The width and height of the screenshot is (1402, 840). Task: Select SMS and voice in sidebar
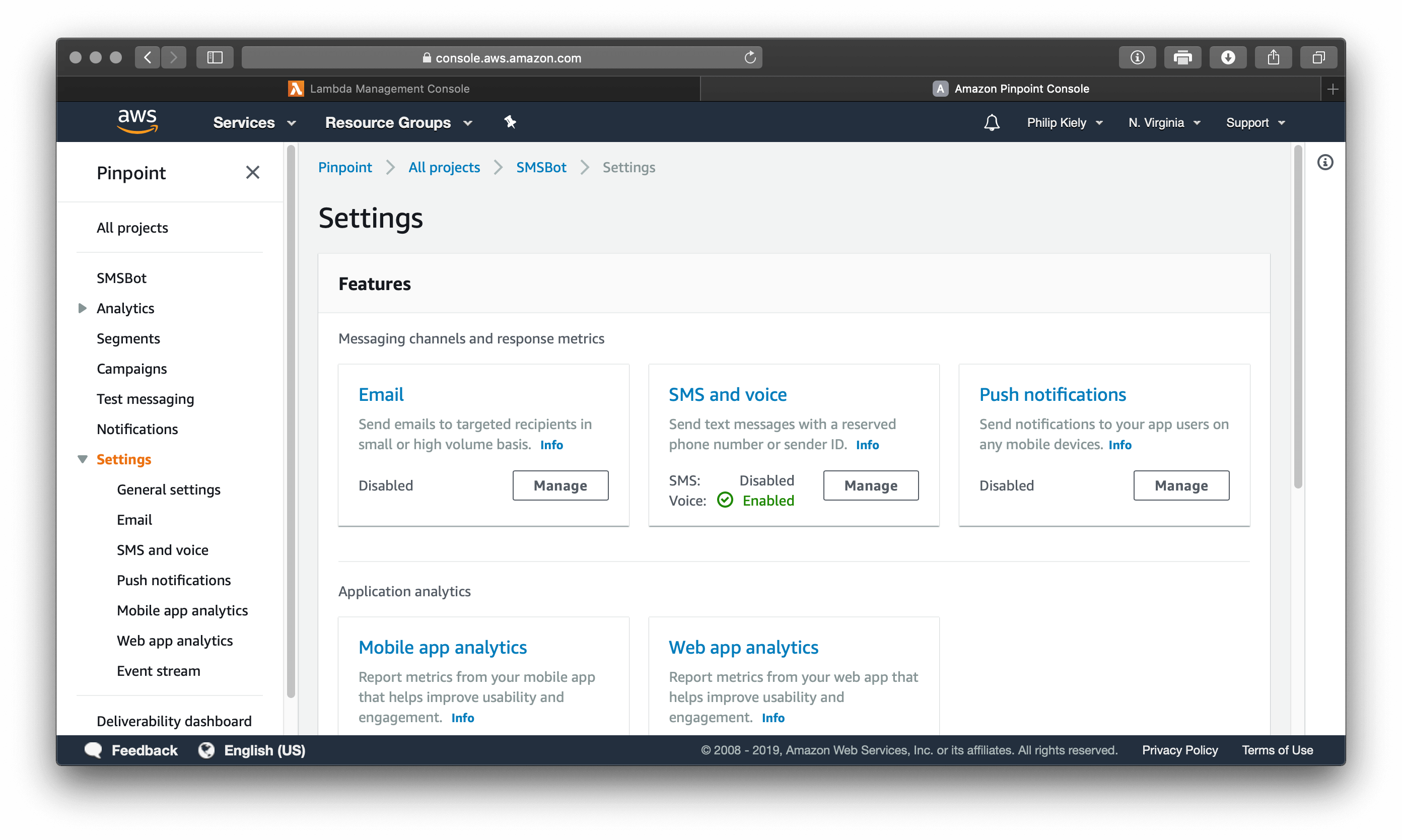[163, 549]
